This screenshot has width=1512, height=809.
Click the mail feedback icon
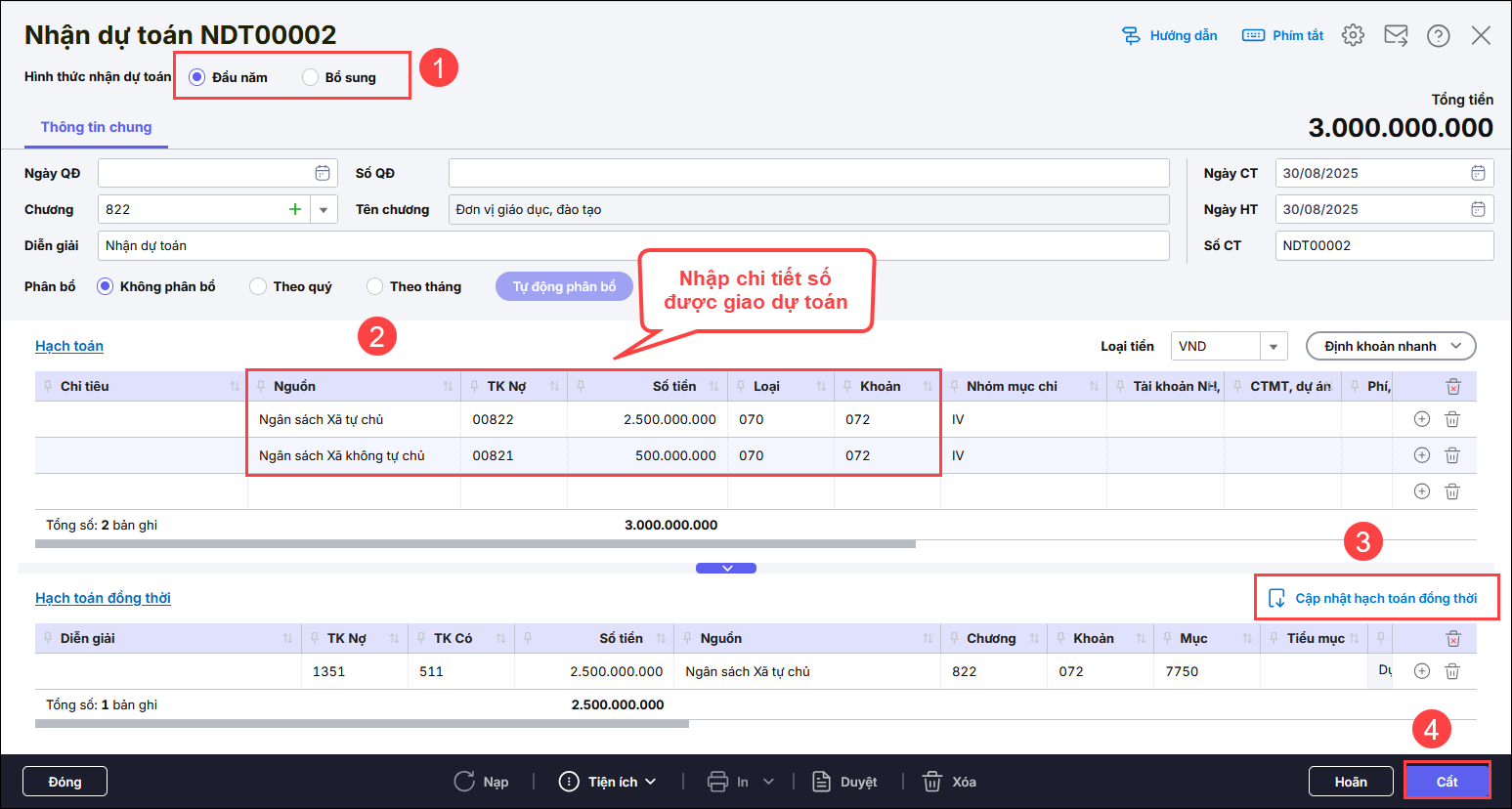[x=1396, y=35]
